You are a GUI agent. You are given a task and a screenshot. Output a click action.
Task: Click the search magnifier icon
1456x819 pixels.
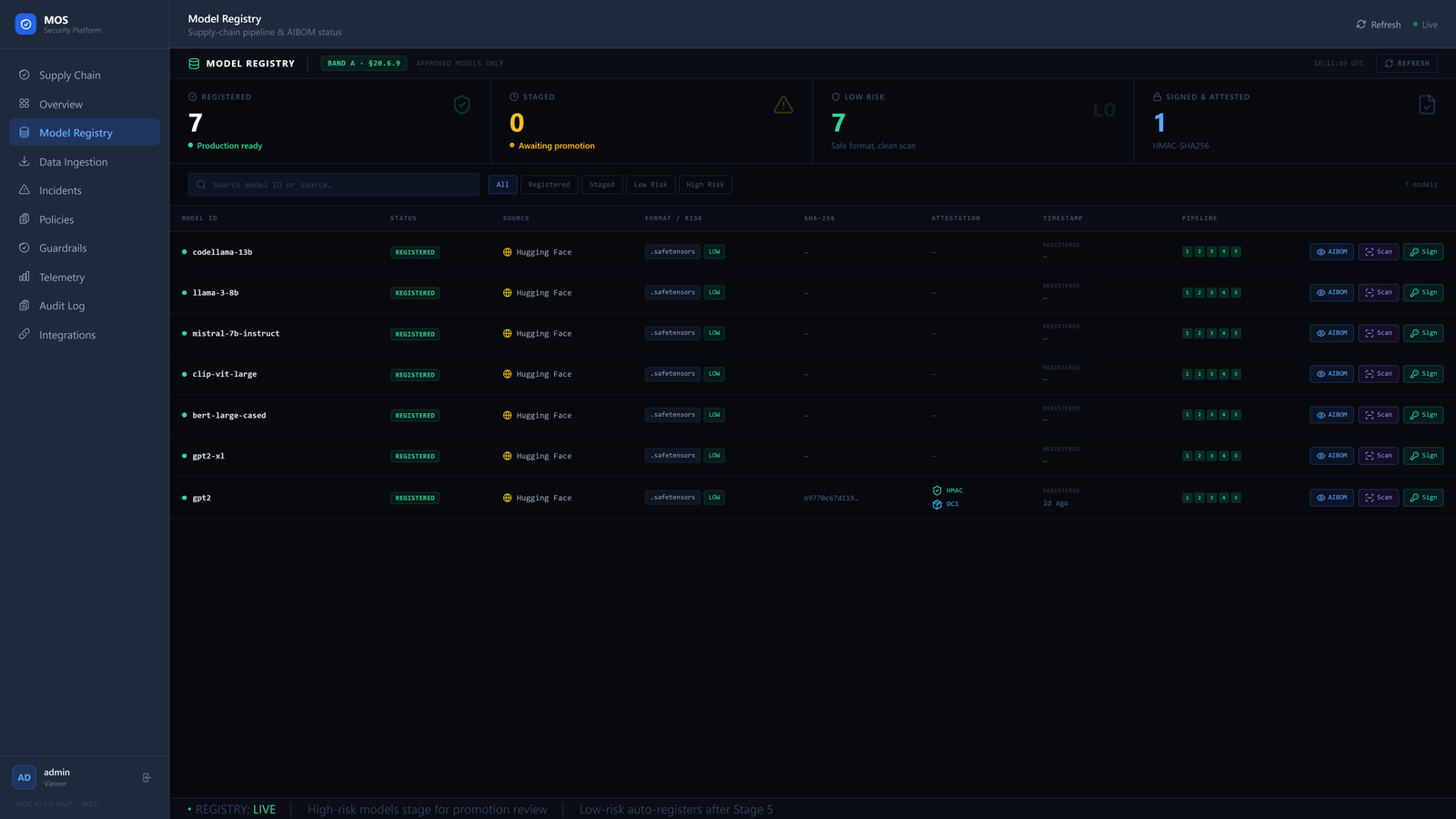coord(201,185)
